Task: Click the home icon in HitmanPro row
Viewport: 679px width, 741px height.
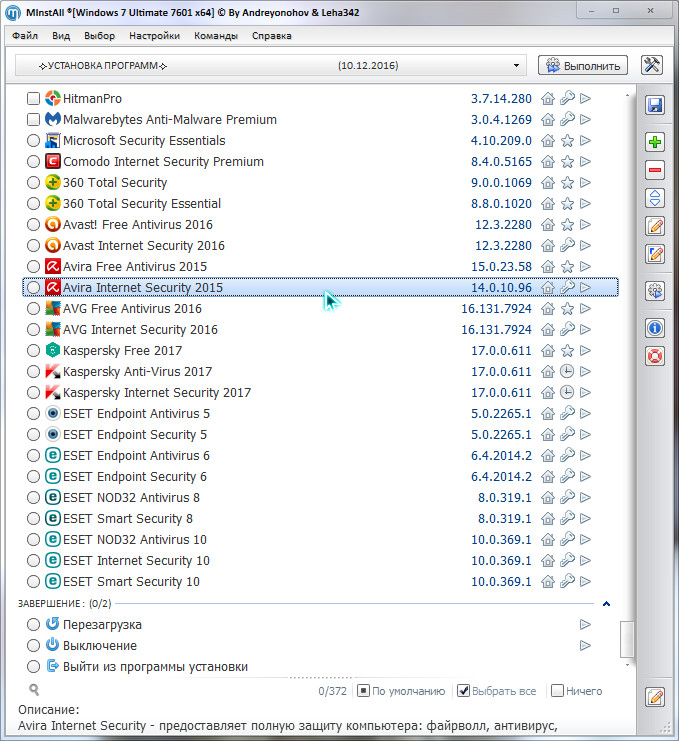Action: [548, 98]
